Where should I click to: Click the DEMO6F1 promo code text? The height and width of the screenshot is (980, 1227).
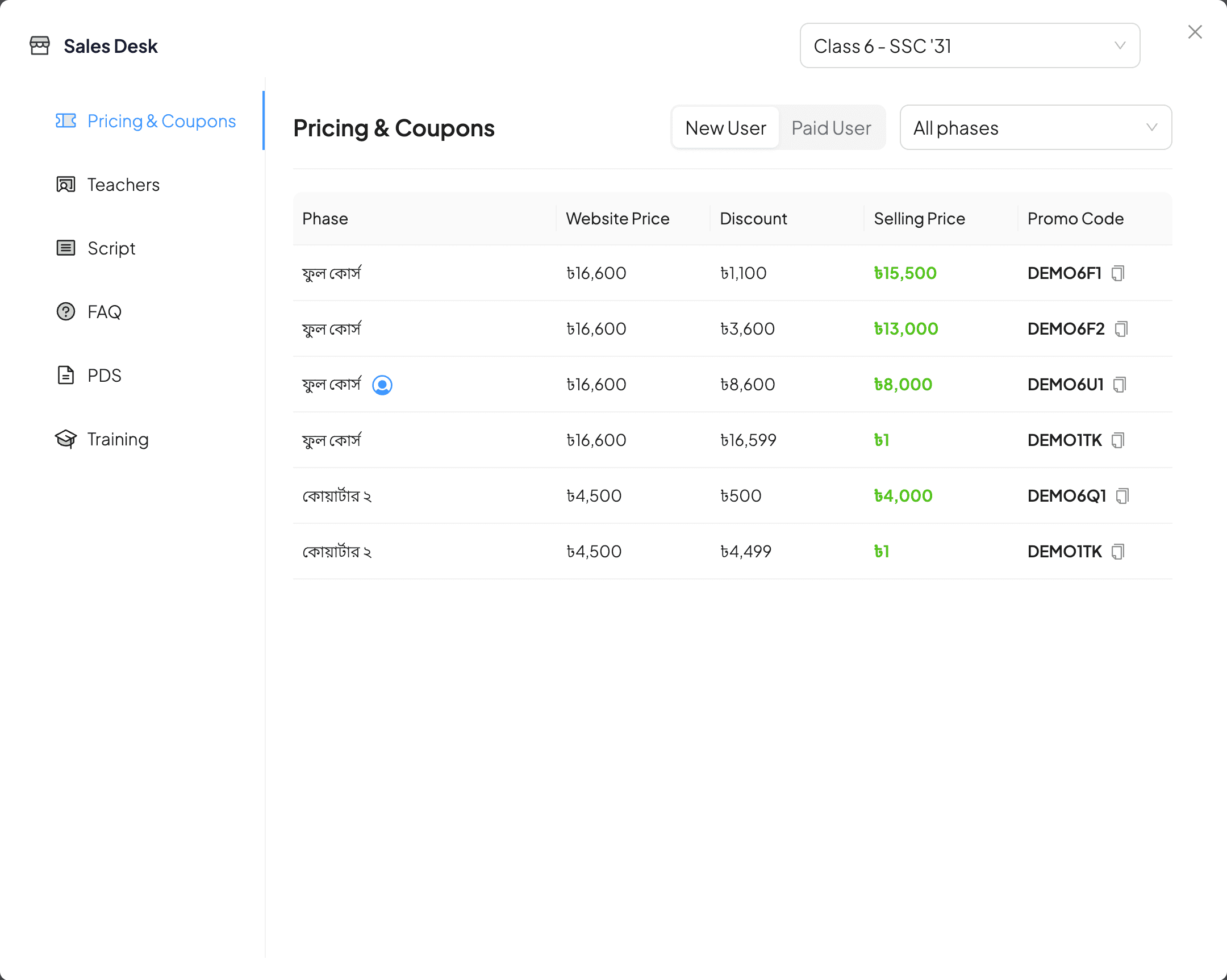click(1065, 273)
